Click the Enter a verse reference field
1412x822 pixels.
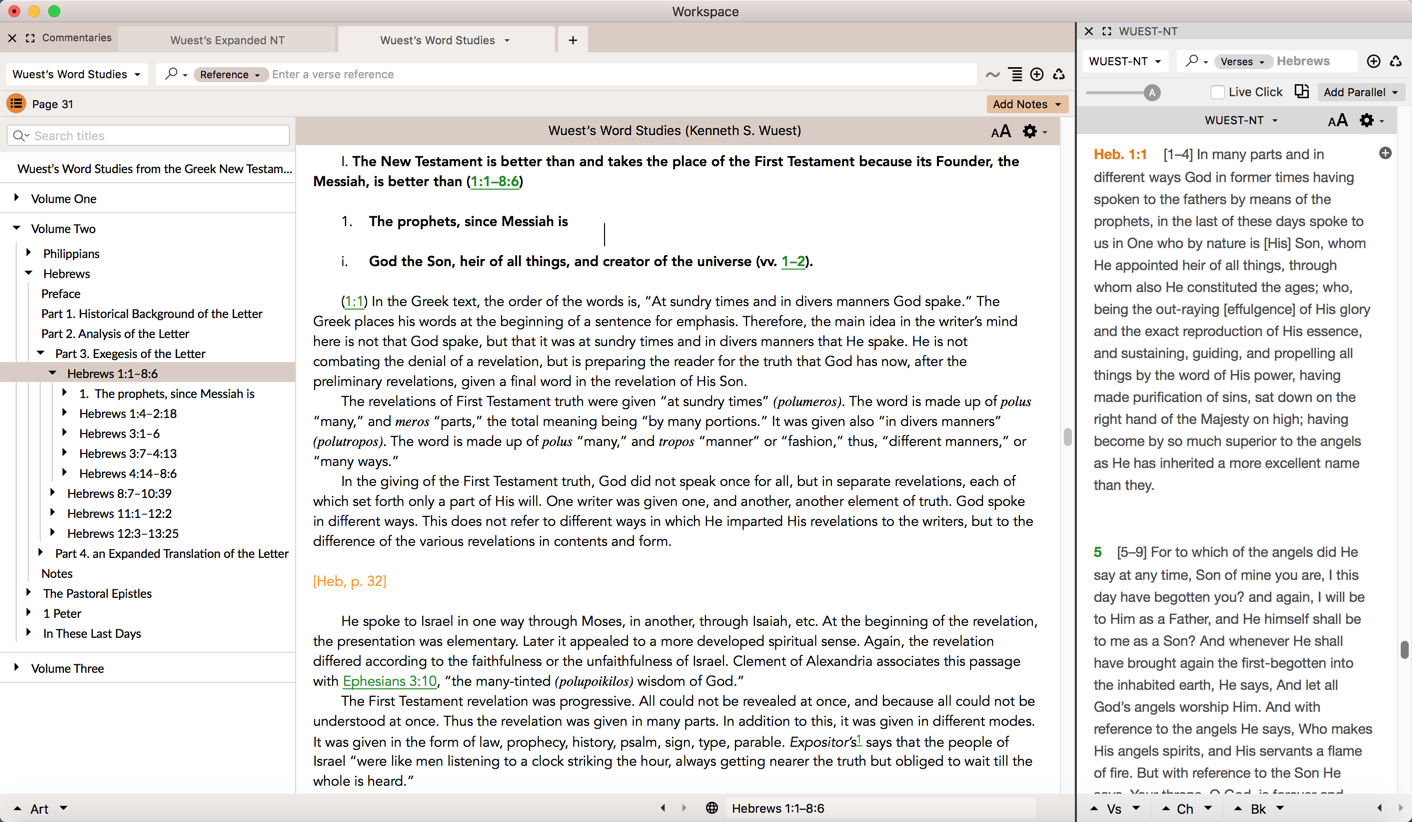[x=620, y=74]
